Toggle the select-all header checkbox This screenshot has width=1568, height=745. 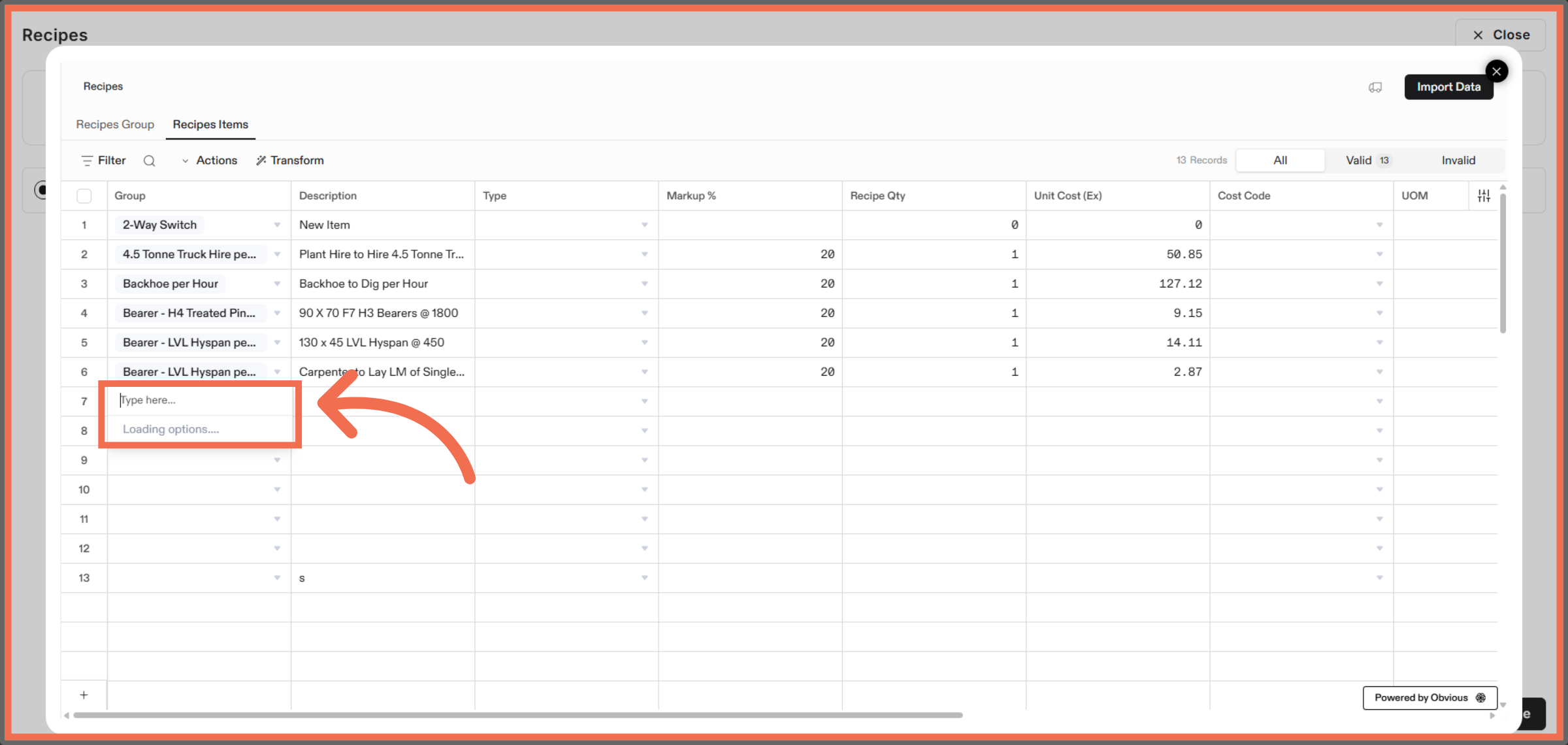84,195
